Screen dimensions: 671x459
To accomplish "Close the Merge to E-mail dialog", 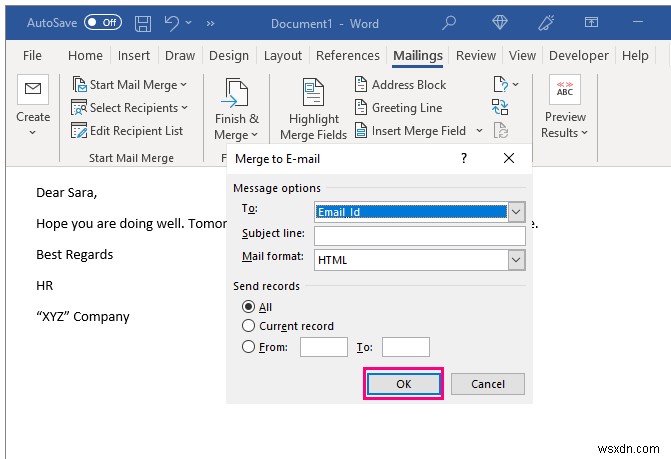I will point(509,158).
